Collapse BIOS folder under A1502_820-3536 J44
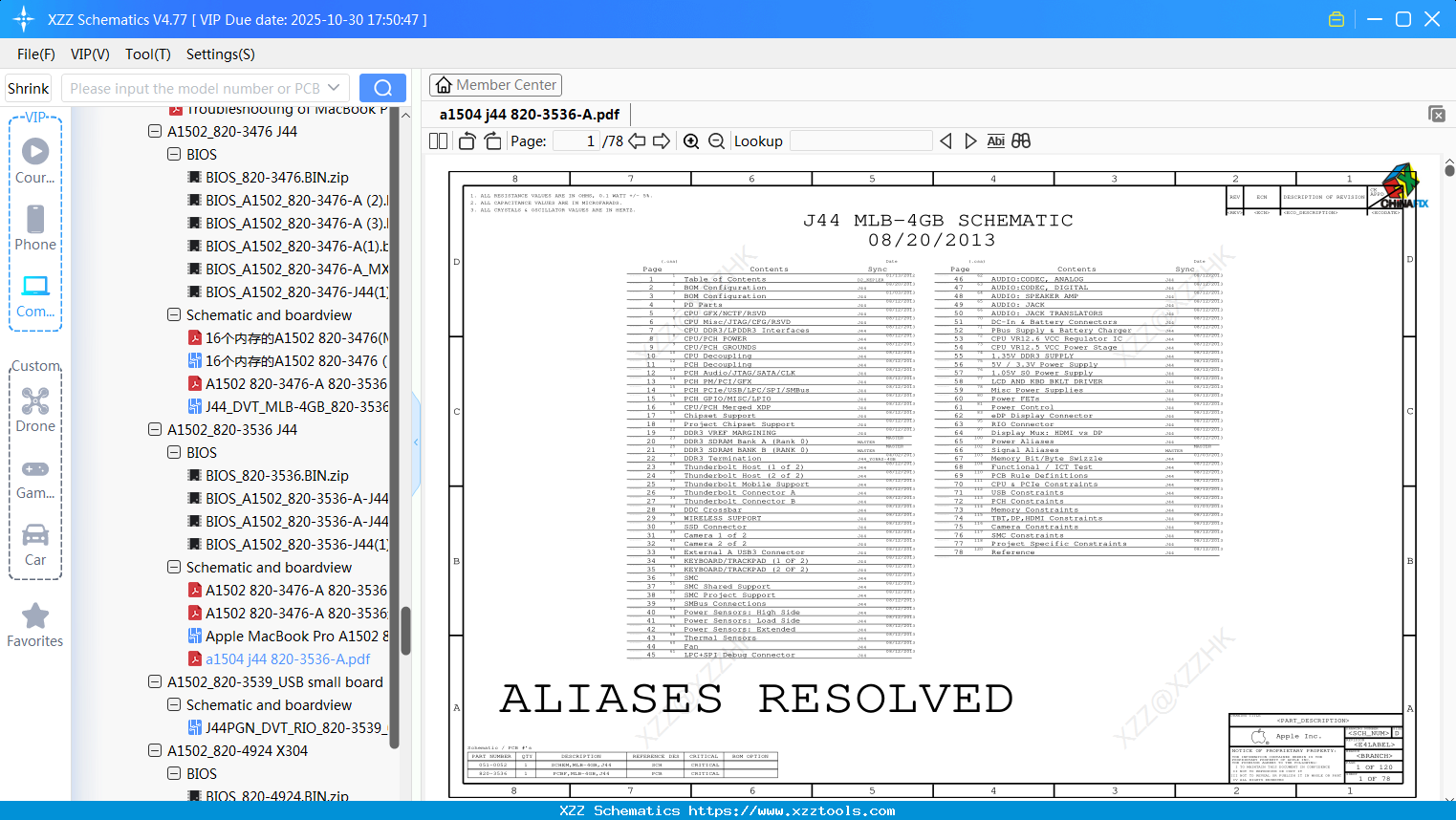 click(174, 452)
